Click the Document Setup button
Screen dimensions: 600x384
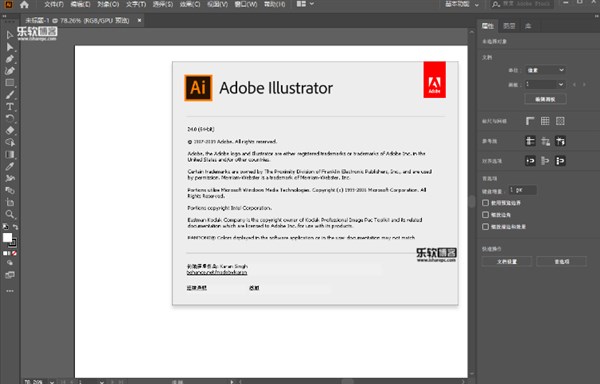click(x=507, y=262)
